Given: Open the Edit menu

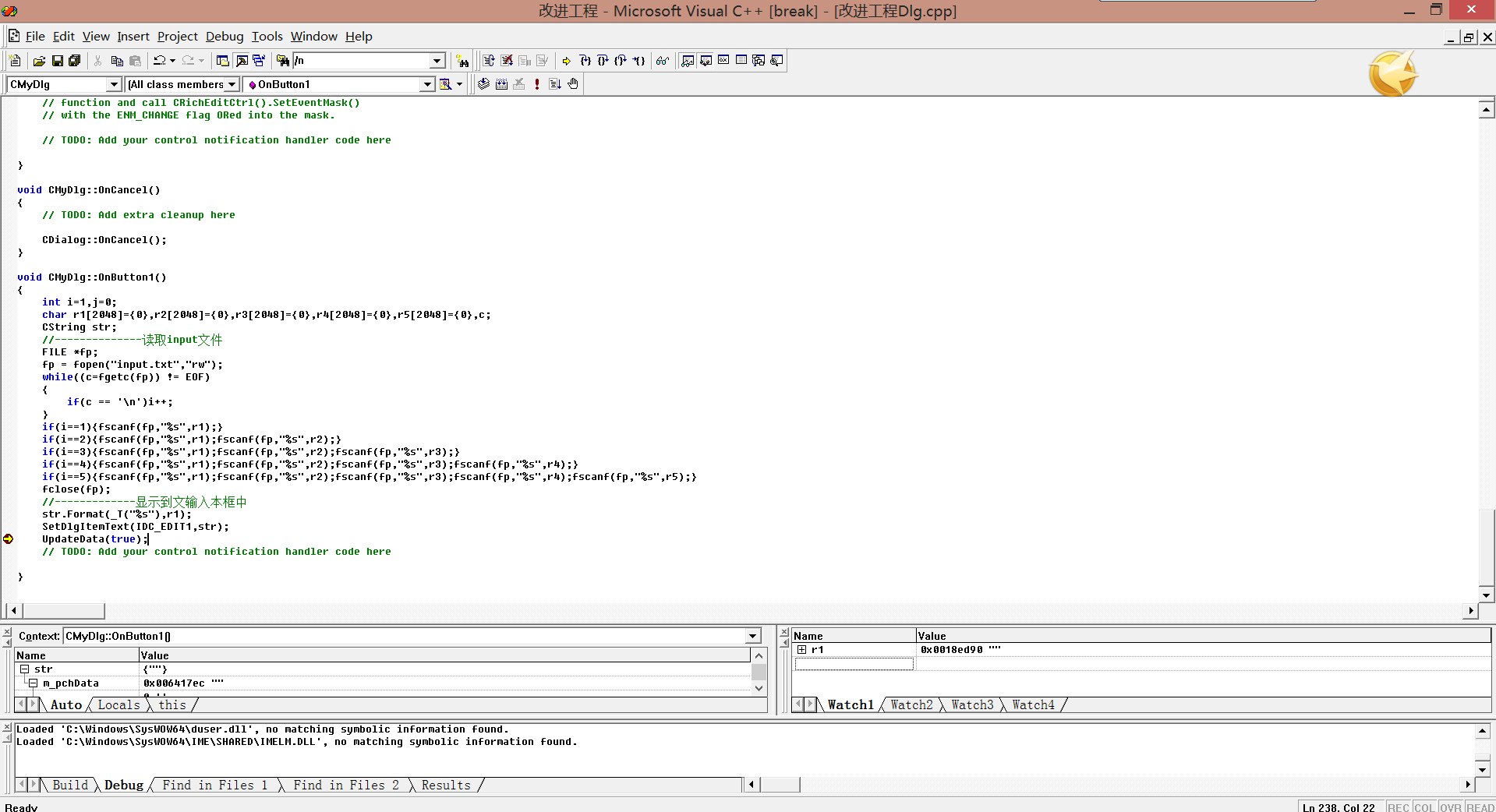Looking at the screenshot, I should click(x=64, y=37).
